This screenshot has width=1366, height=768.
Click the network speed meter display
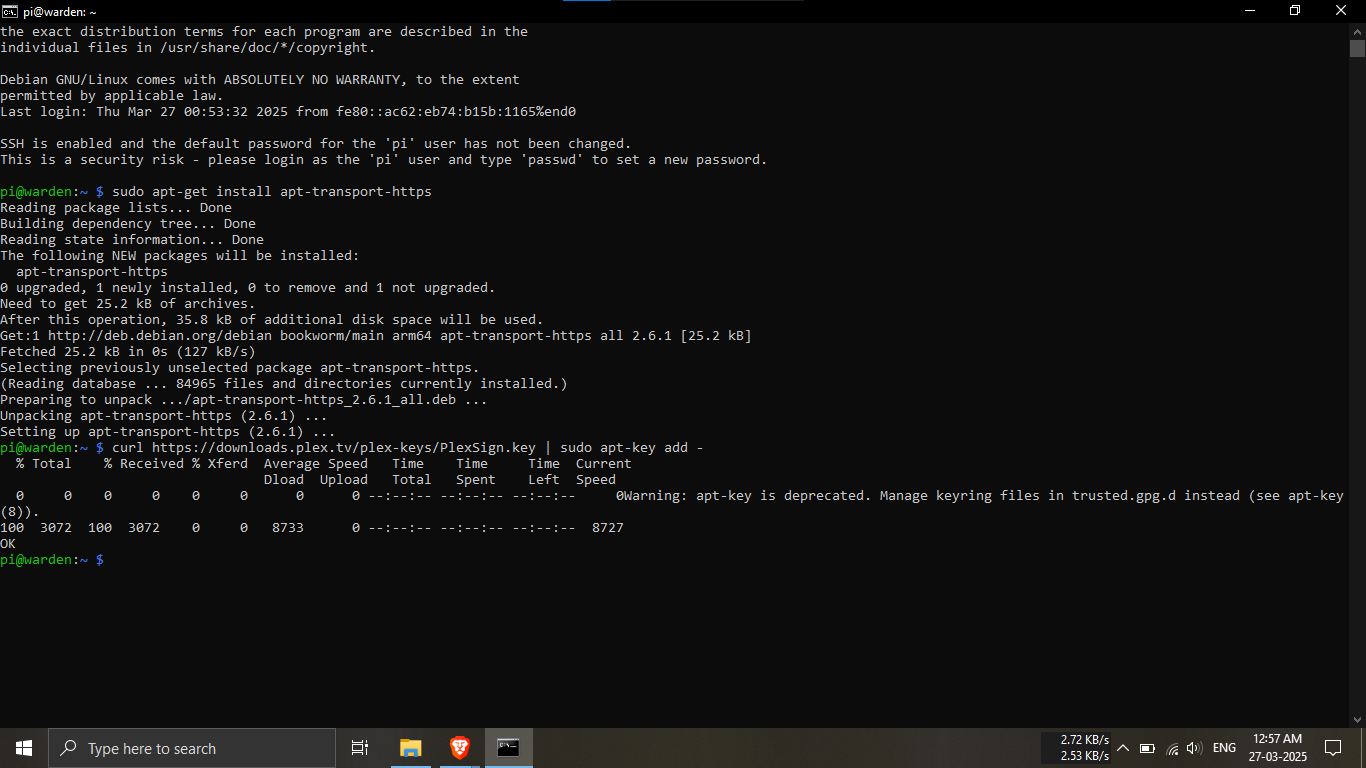(x=1084, y=748)
